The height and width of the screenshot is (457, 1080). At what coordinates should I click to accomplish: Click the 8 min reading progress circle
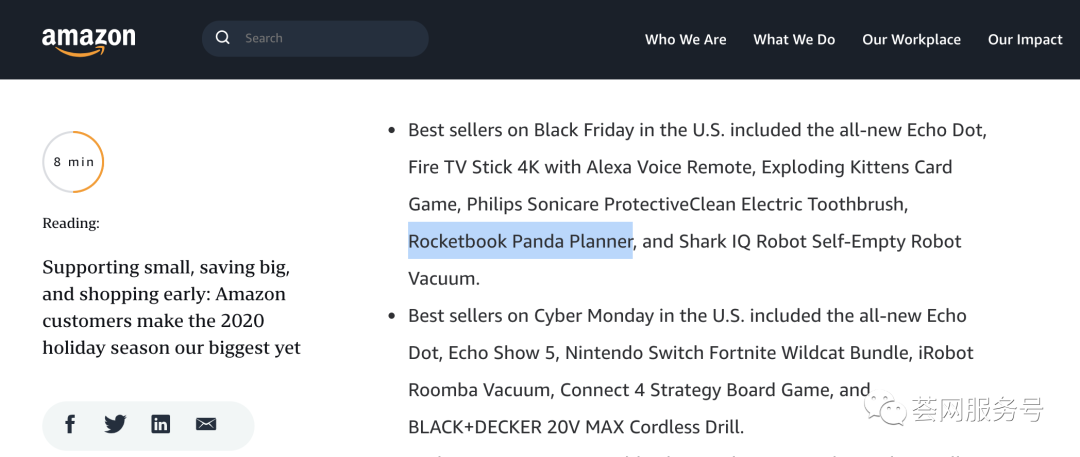[73, 162]
